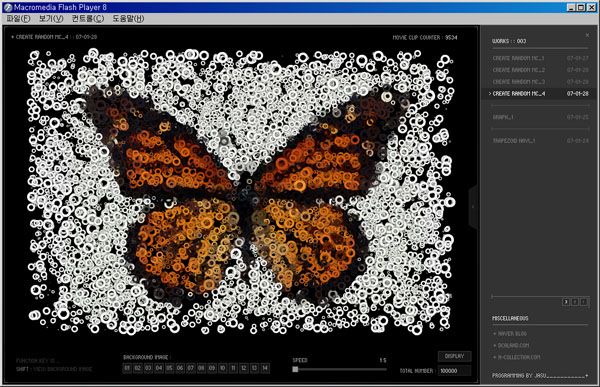
Task: Select background image 09
Action: pos(212,368)
